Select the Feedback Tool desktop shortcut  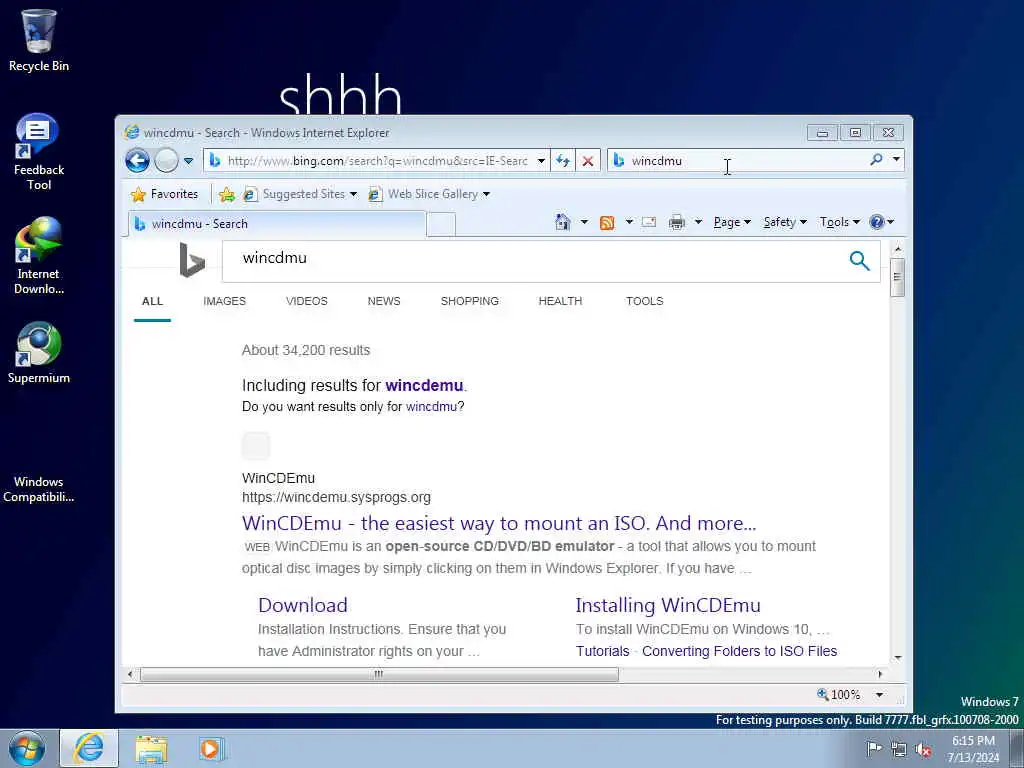[39, 153]
